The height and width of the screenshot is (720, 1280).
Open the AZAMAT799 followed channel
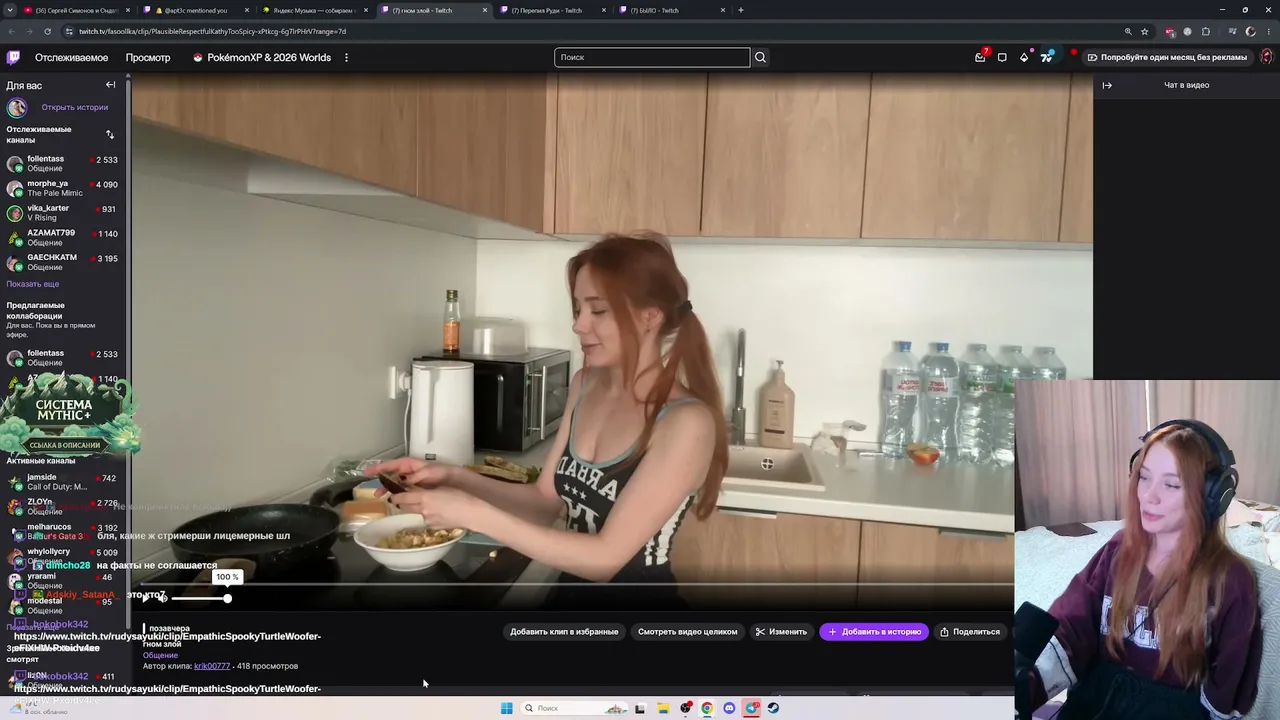click(x=62, y=238)
